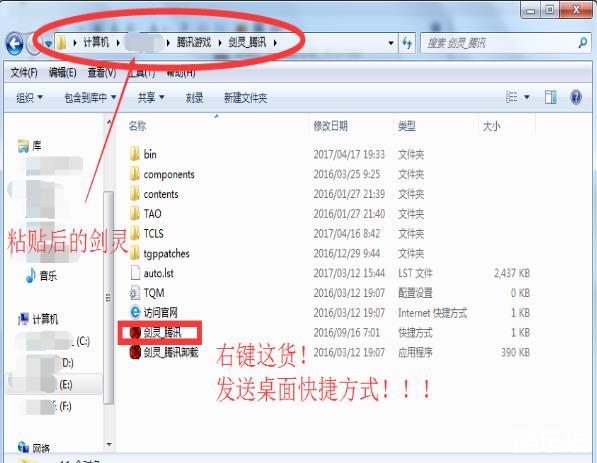The width and height of the screenshot is (597, 463).
Task: Open the address bar history dropdown
Action: point(391,43)
